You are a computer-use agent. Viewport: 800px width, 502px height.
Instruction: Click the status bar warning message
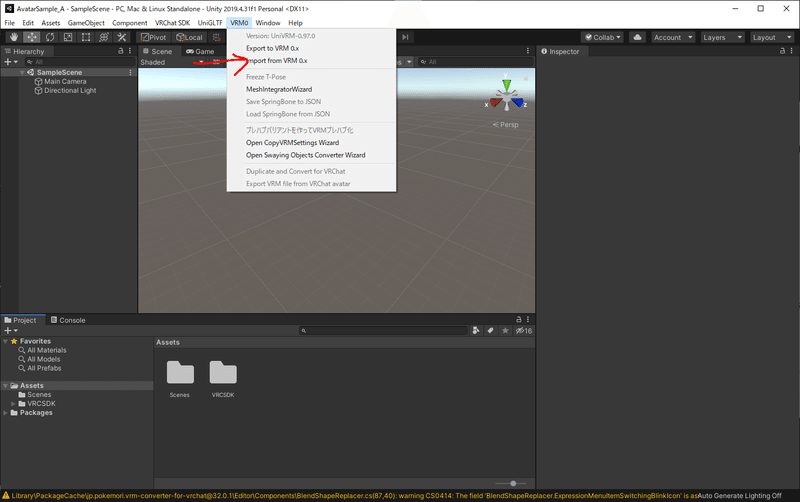pos(349,496)
